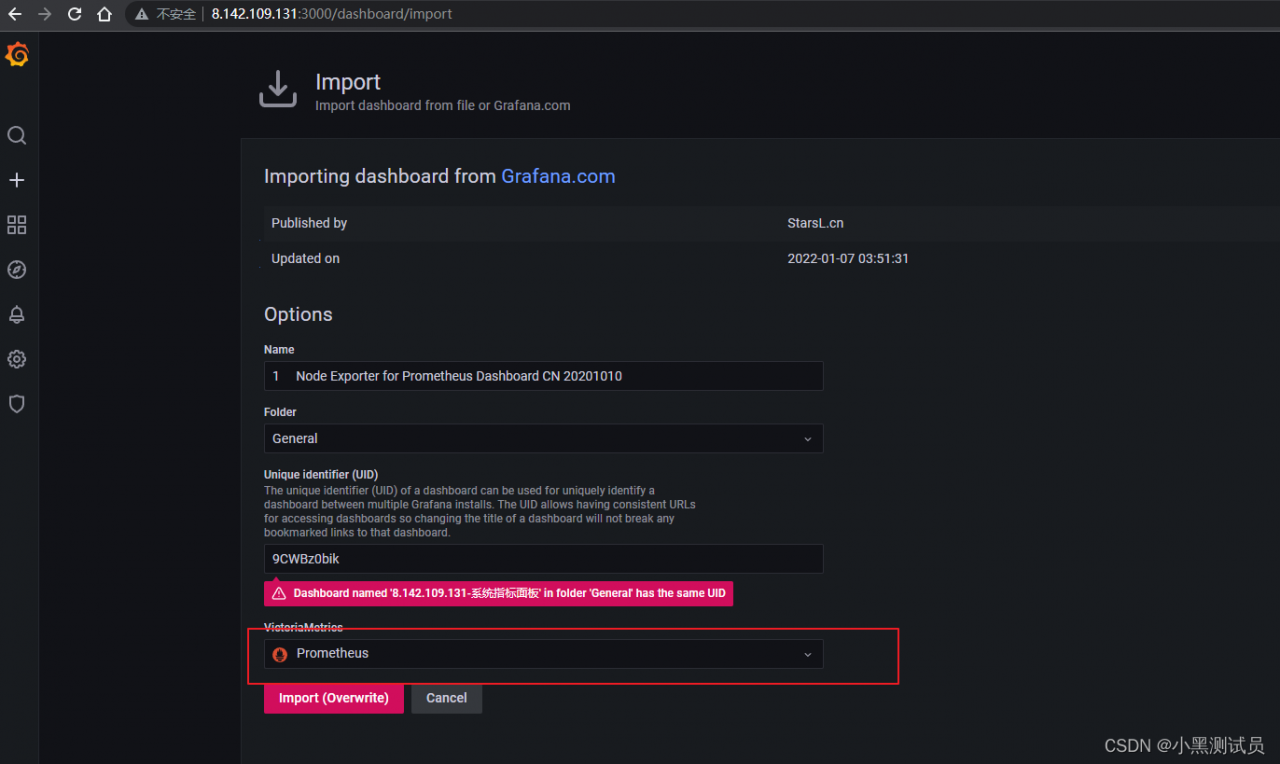
Task: Click the Cancel button
Action: point(446,698)
